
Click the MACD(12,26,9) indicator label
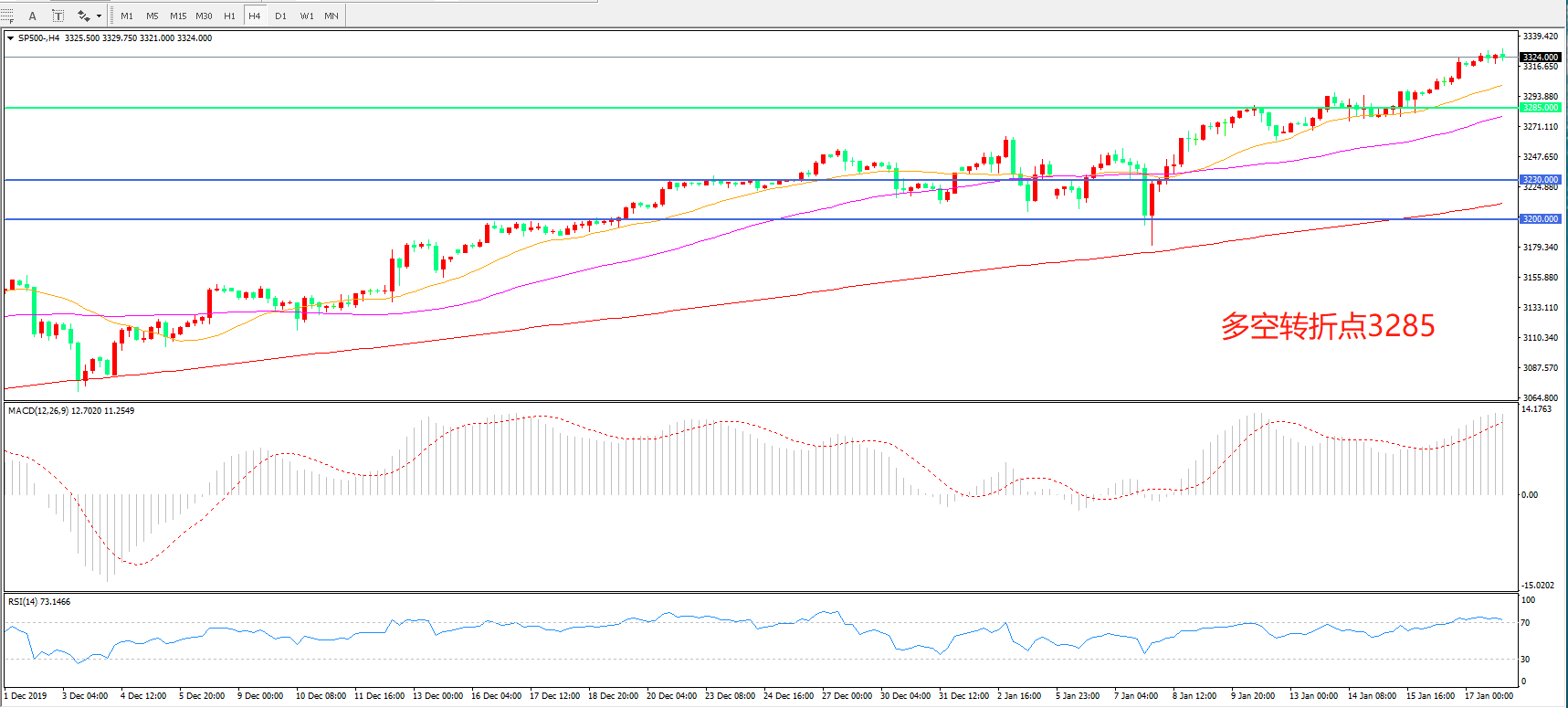[71, 411]
